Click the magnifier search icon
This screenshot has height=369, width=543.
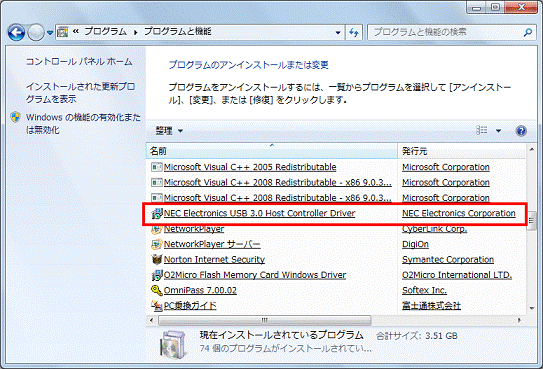tap(528, 33)
